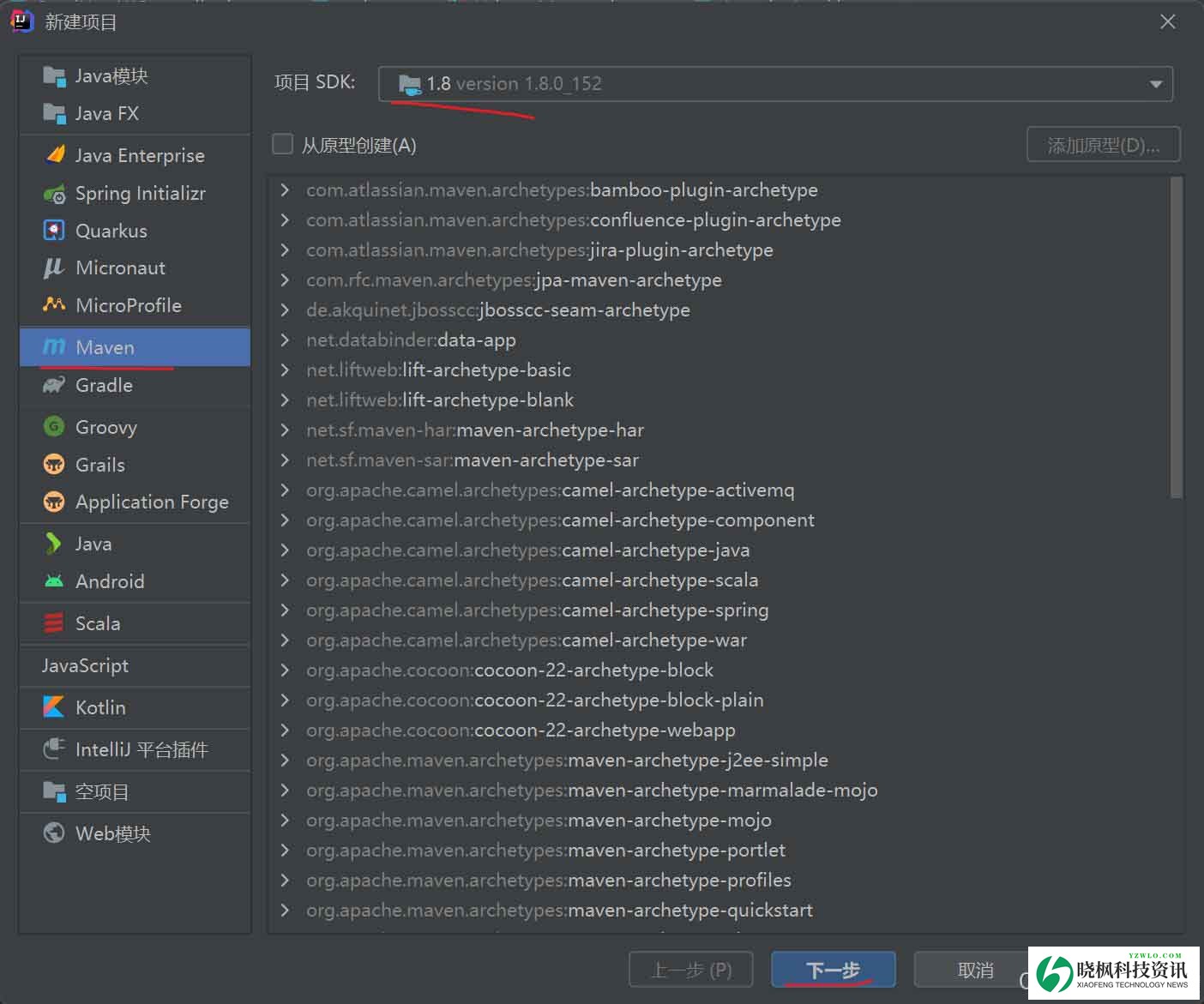1204x1004 pixels.
Task: Click the Scala red icon
Action: (x=53, y=623)
